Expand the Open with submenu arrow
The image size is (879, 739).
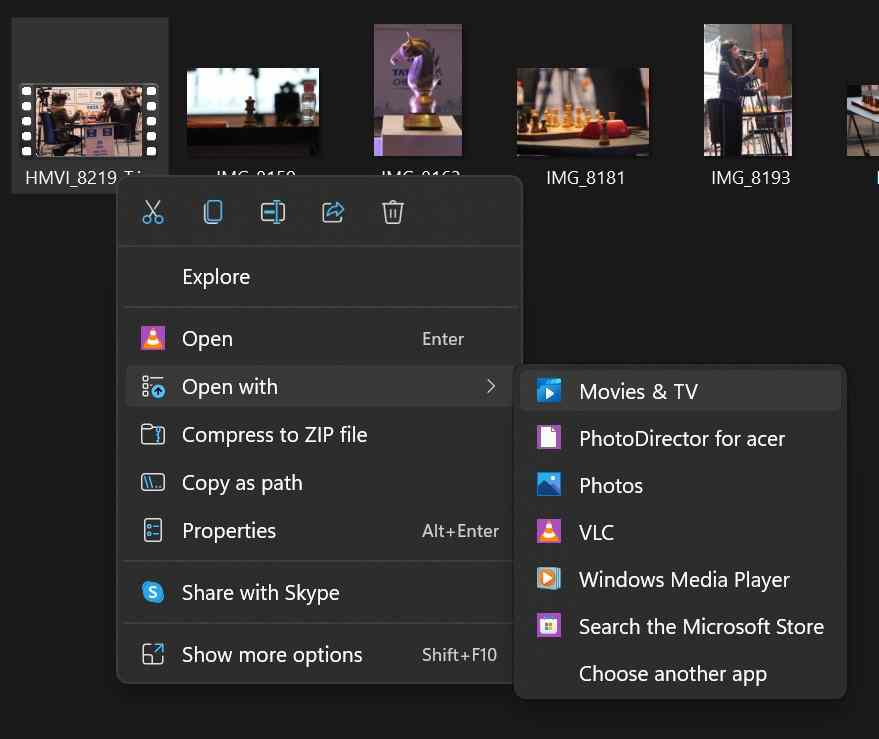[x=491, y=386]
